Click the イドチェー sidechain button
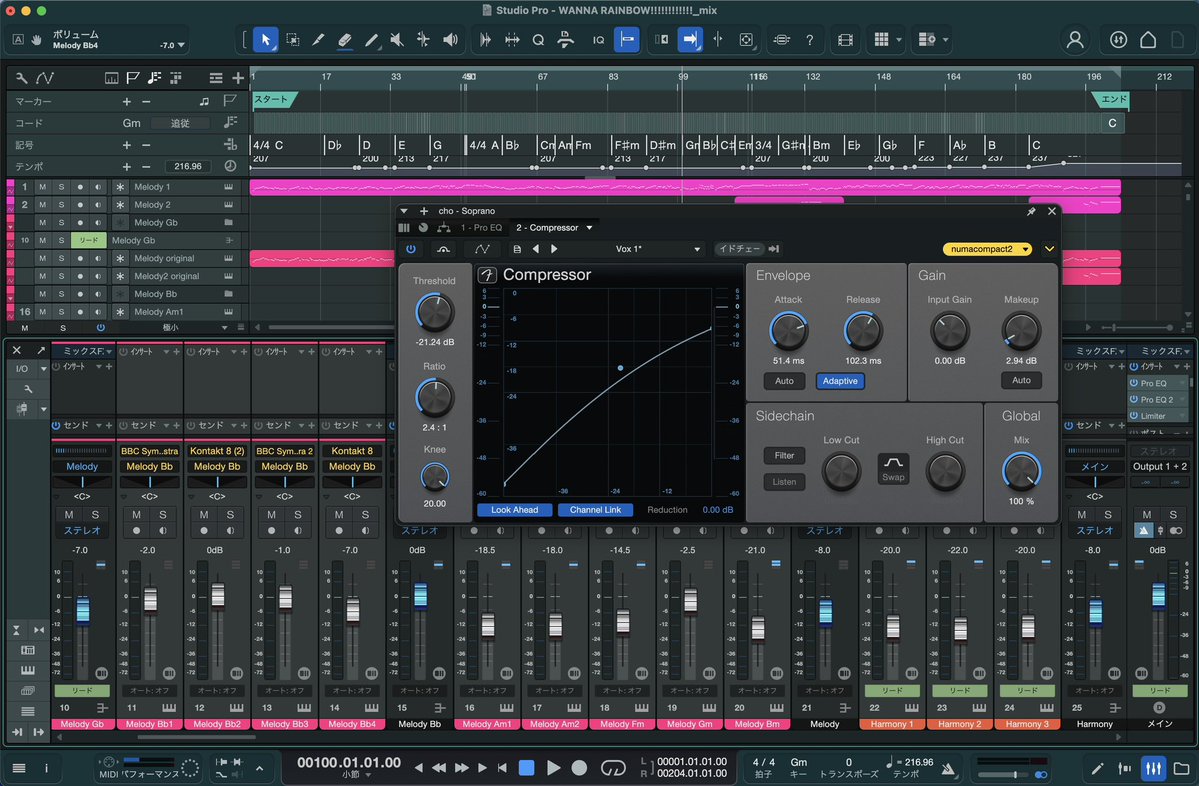The height and width of the screenshot is (786, 1199). click(739, 249)
